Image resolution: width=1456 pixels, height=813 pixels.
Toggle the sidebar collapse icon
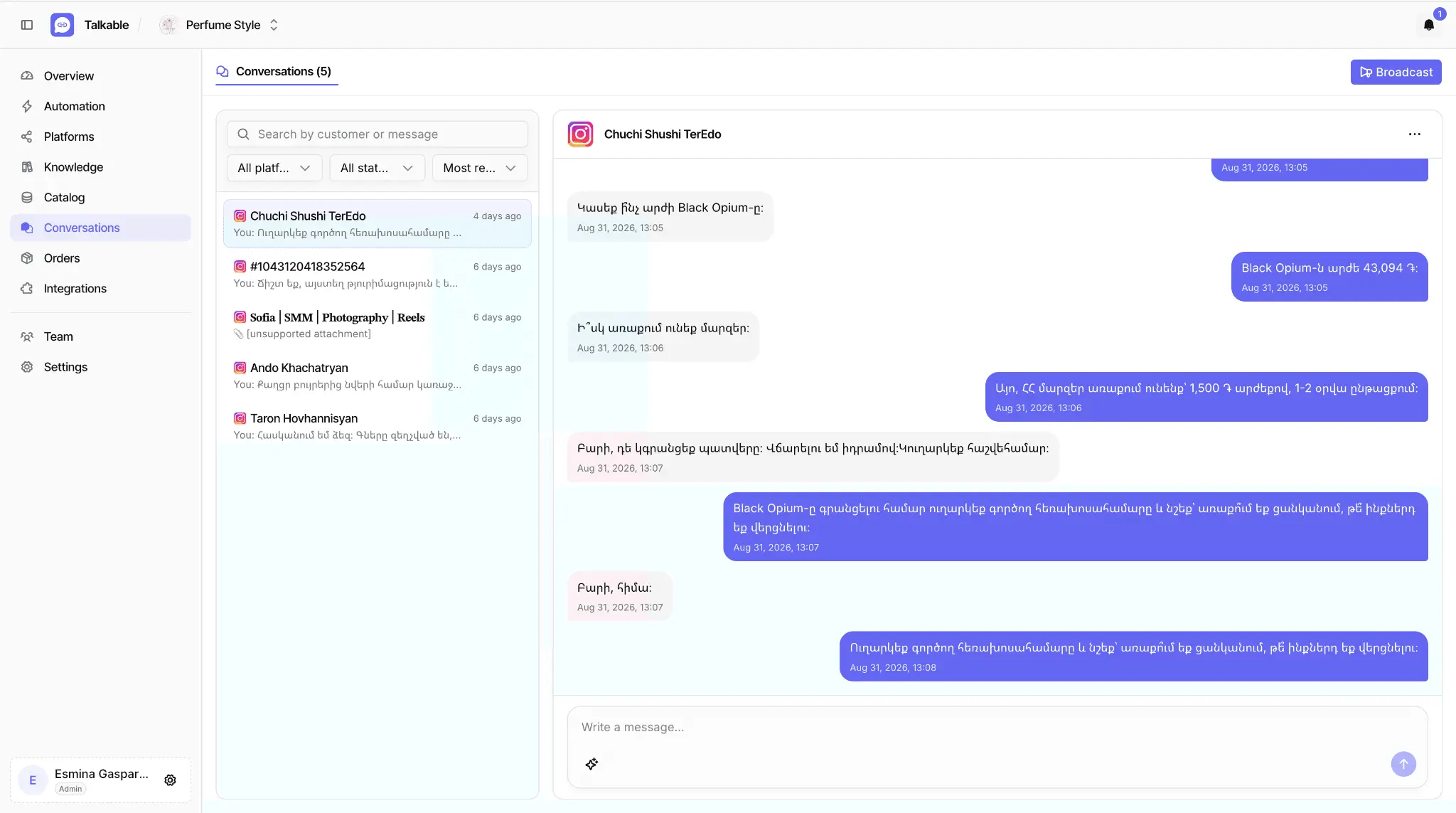(x=27, y=25)
